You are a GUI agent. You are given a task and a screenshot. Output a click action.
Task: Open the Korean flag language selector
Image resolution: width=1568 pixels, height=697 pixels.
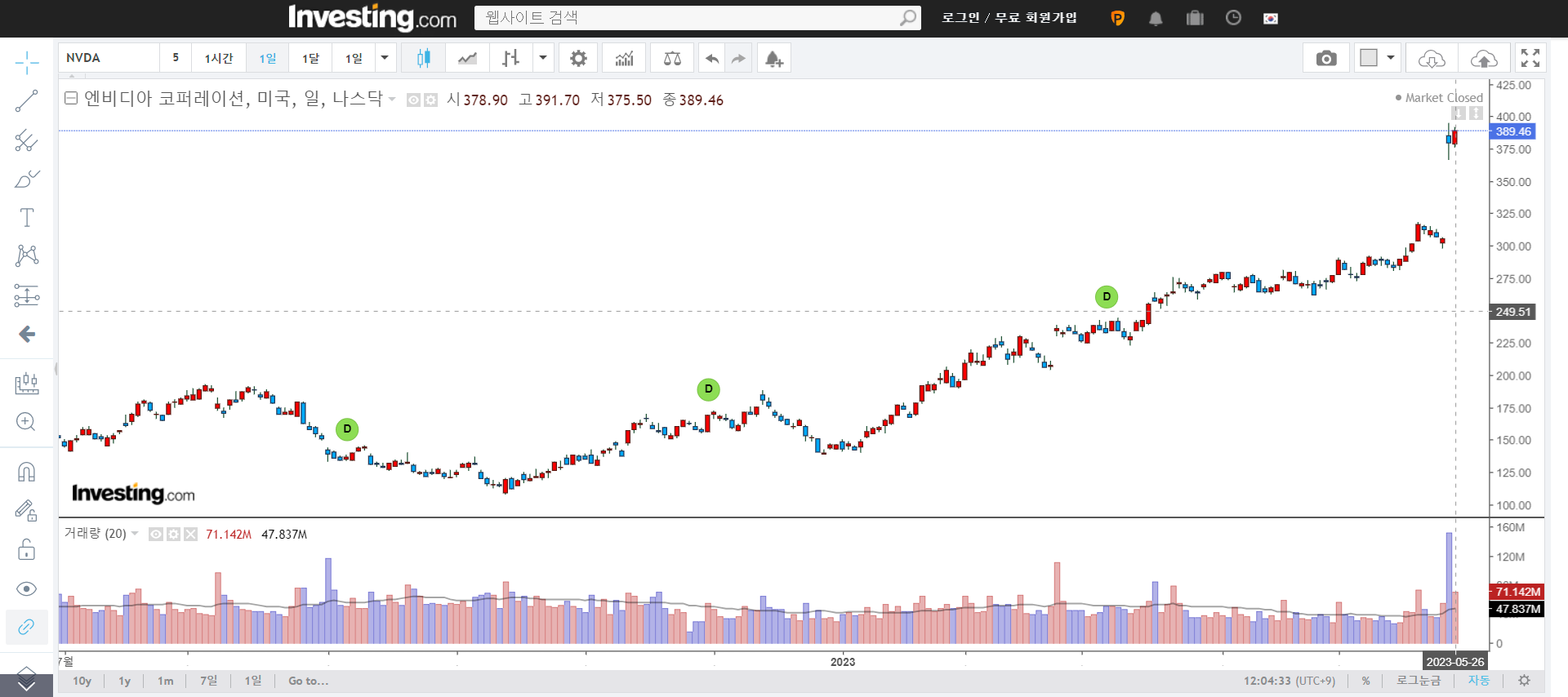pyautogui.click(x=1271, y=19)
